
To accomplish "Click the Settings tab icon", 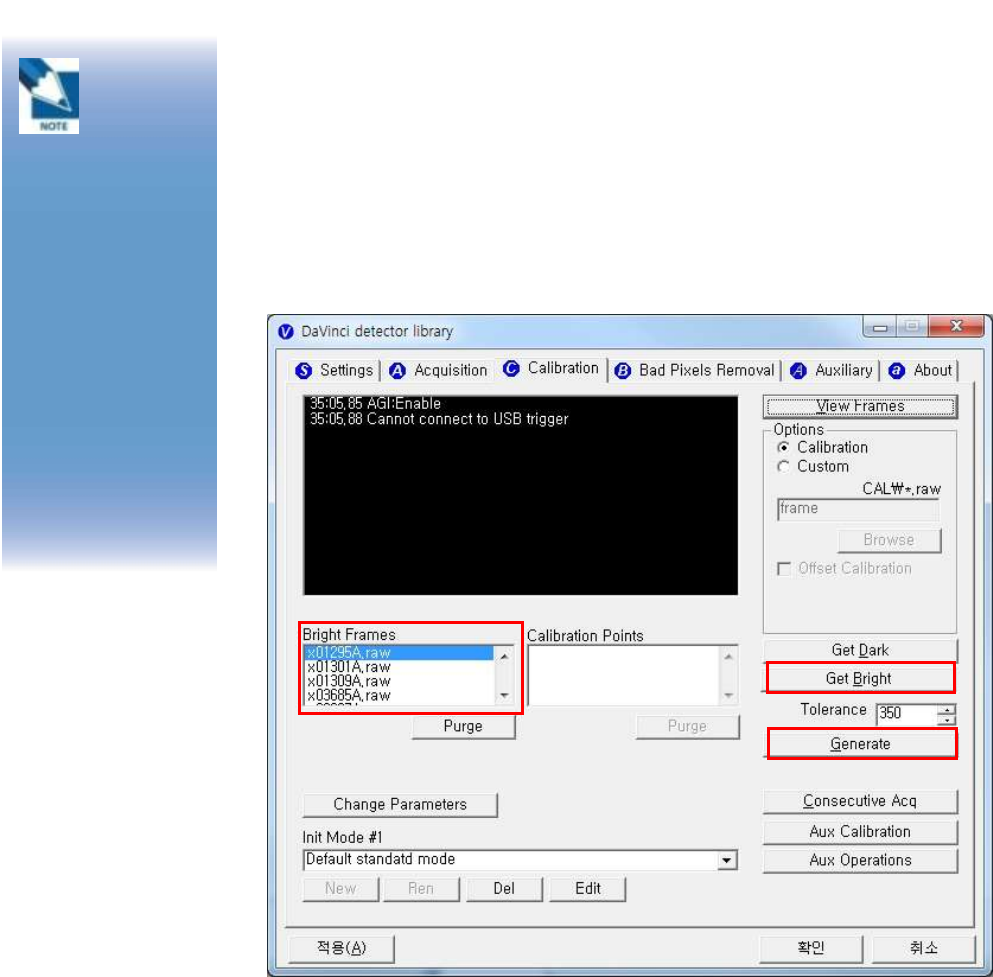I will point(304,370).
